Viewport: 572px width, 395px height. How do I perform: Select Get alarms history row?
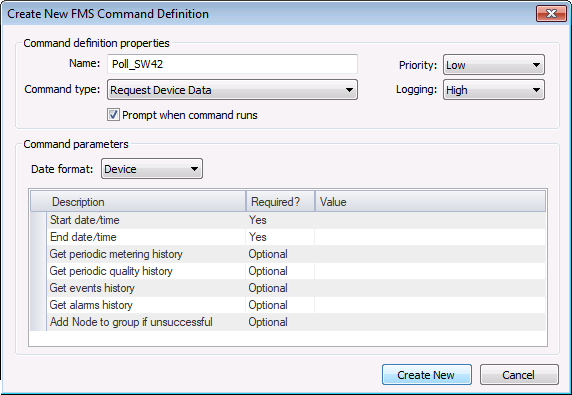pyautogui.click(x=288, y=305)
